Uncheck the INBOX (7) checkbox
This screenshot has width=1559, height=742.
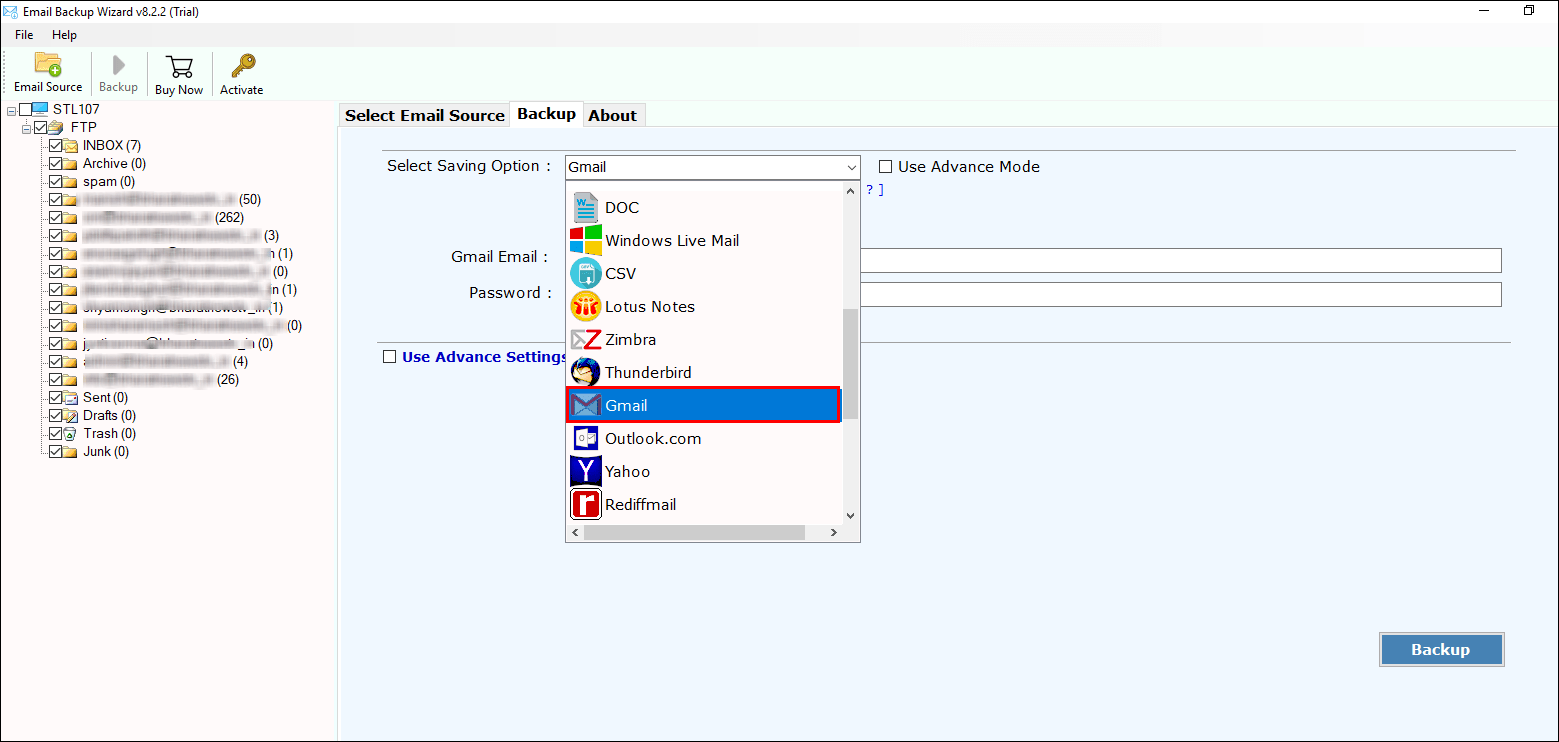pos(56,146)
